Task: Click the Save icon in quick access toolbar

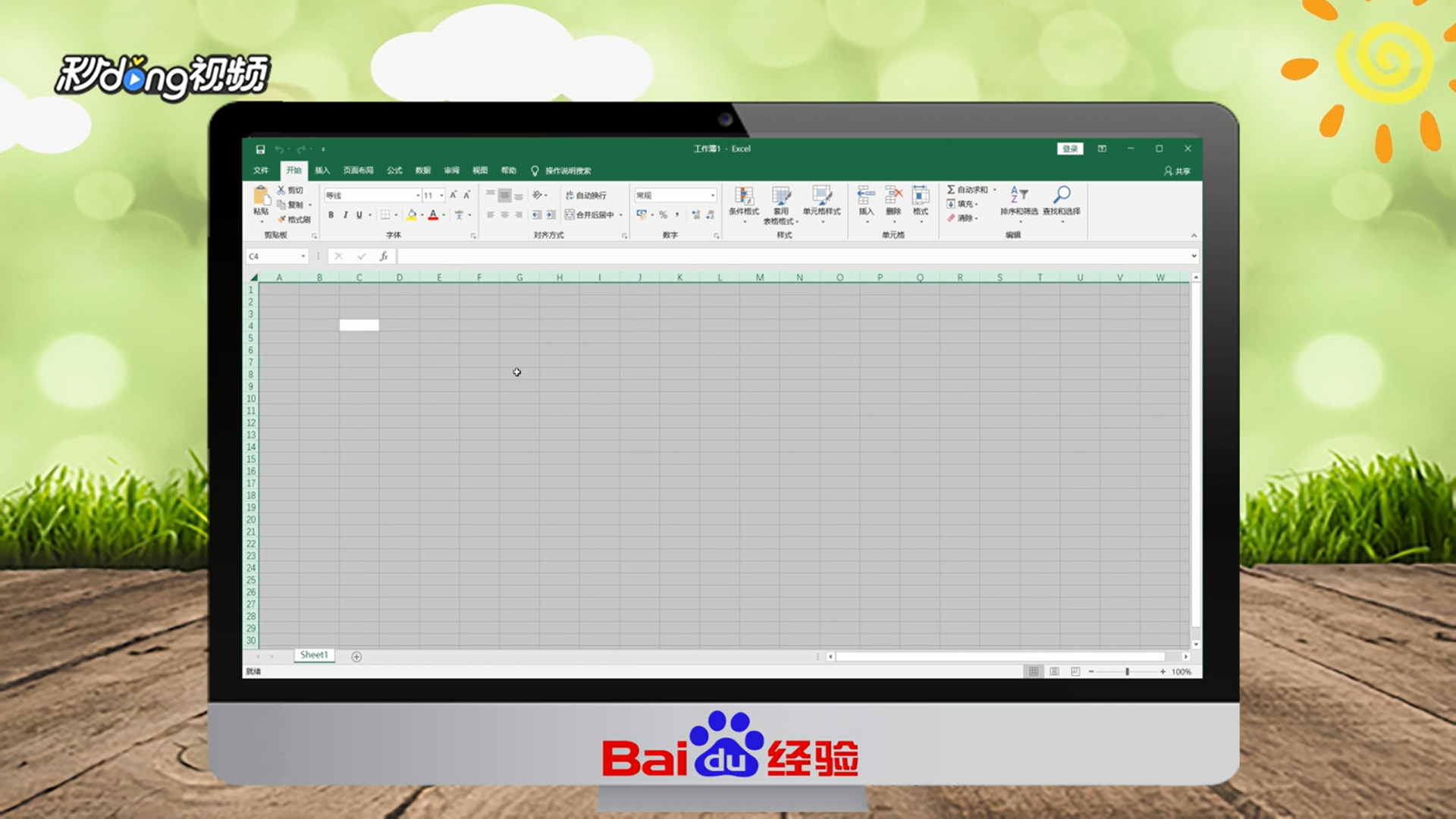Action: pyautogui.click(x=260, y=149)
